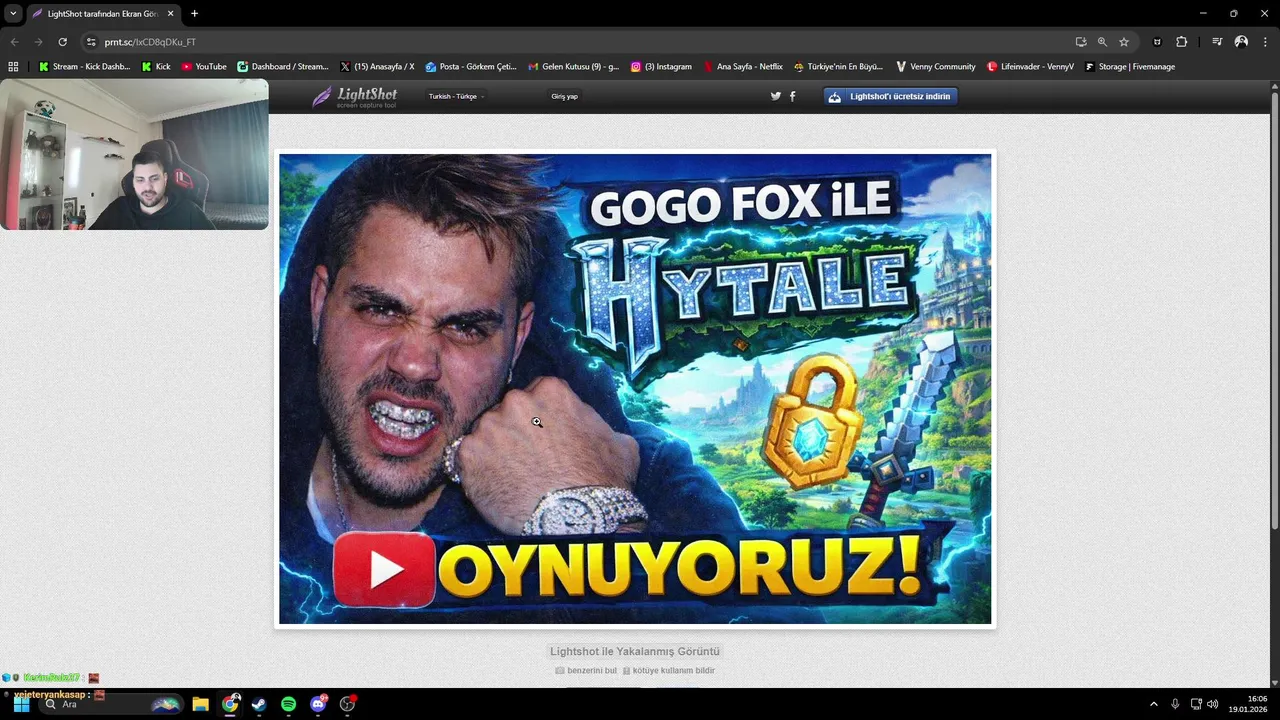Open the Kick bookmark

pyautogui.click(x=156, y=67)
